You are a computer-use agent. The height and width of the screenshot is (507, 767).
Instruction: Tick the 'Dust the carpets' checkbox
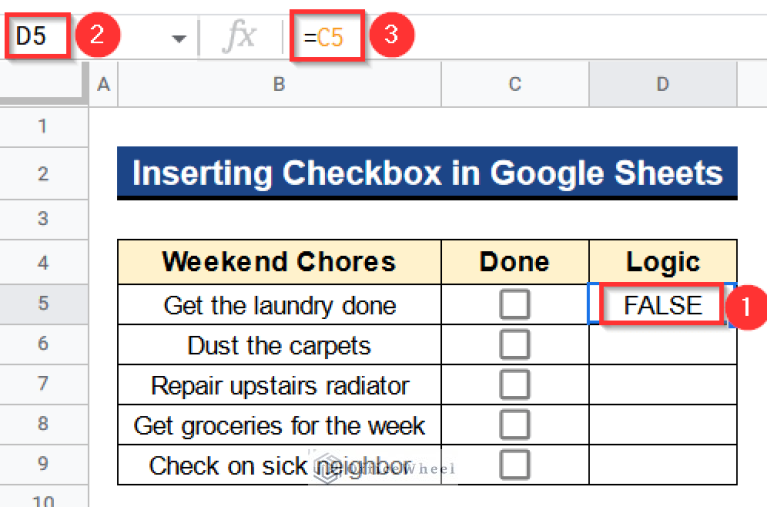click(x=514, y=345)
